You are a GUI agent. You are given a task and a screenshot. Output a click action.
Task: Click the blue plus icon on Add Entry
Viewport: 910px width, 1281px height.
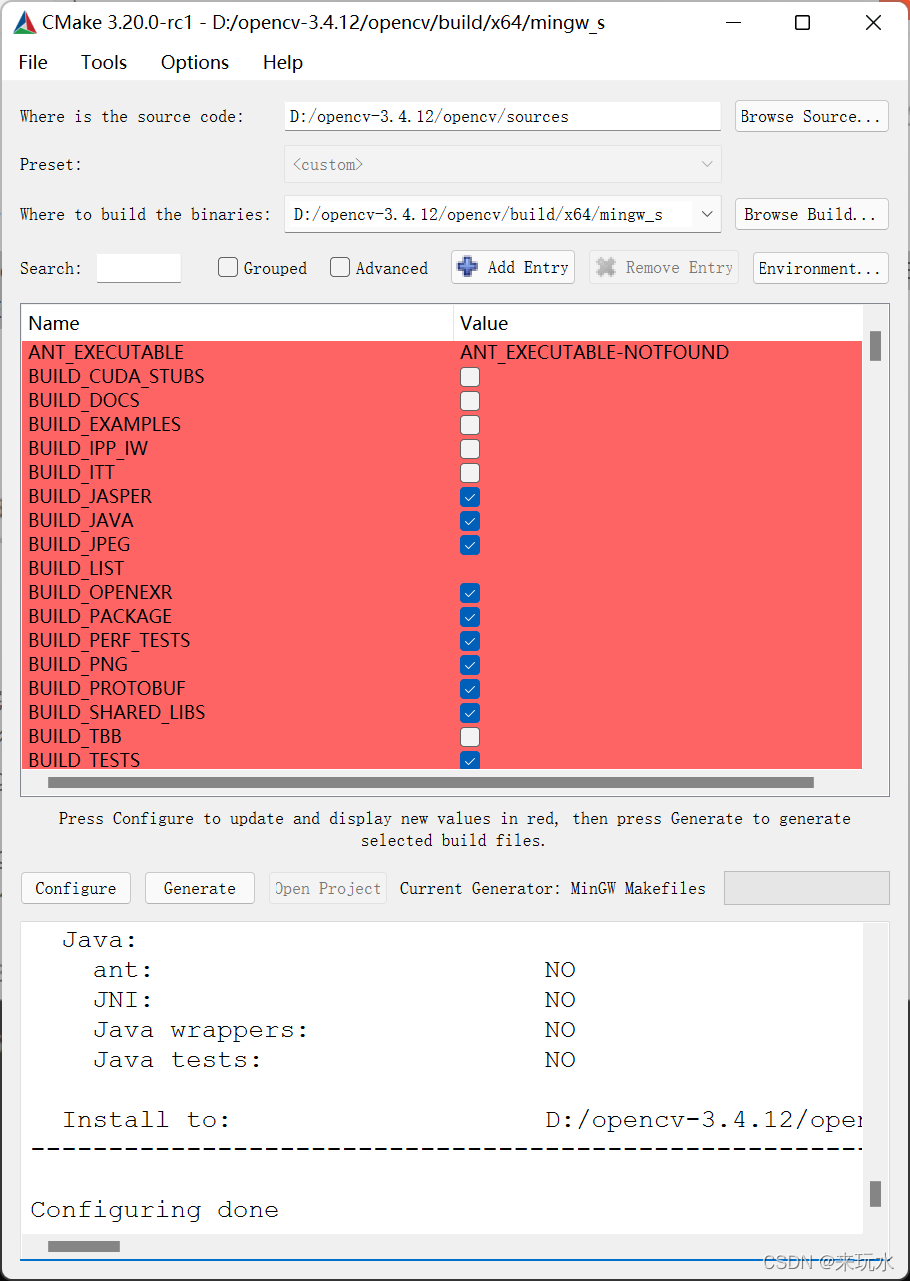coord(467,267)
